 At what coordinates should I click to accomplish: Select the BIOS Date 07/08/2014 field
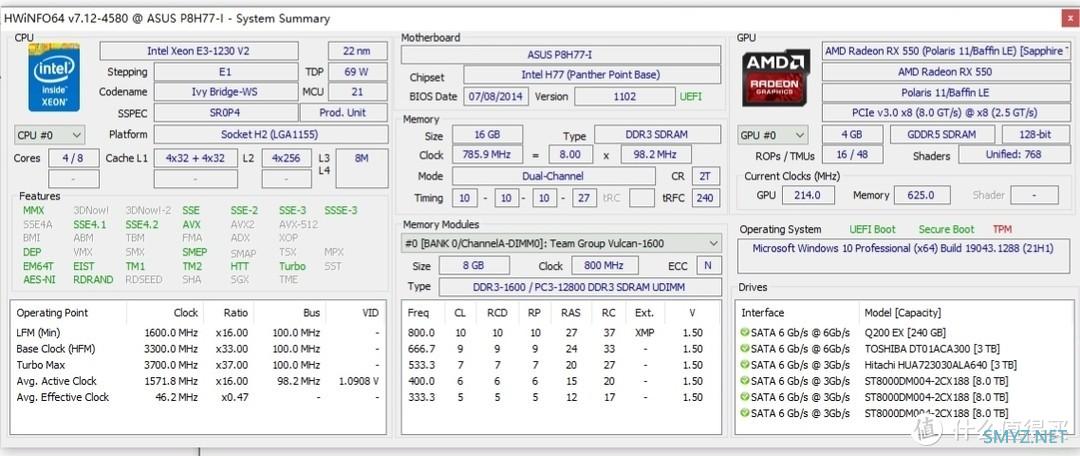[x=496, y=96]
